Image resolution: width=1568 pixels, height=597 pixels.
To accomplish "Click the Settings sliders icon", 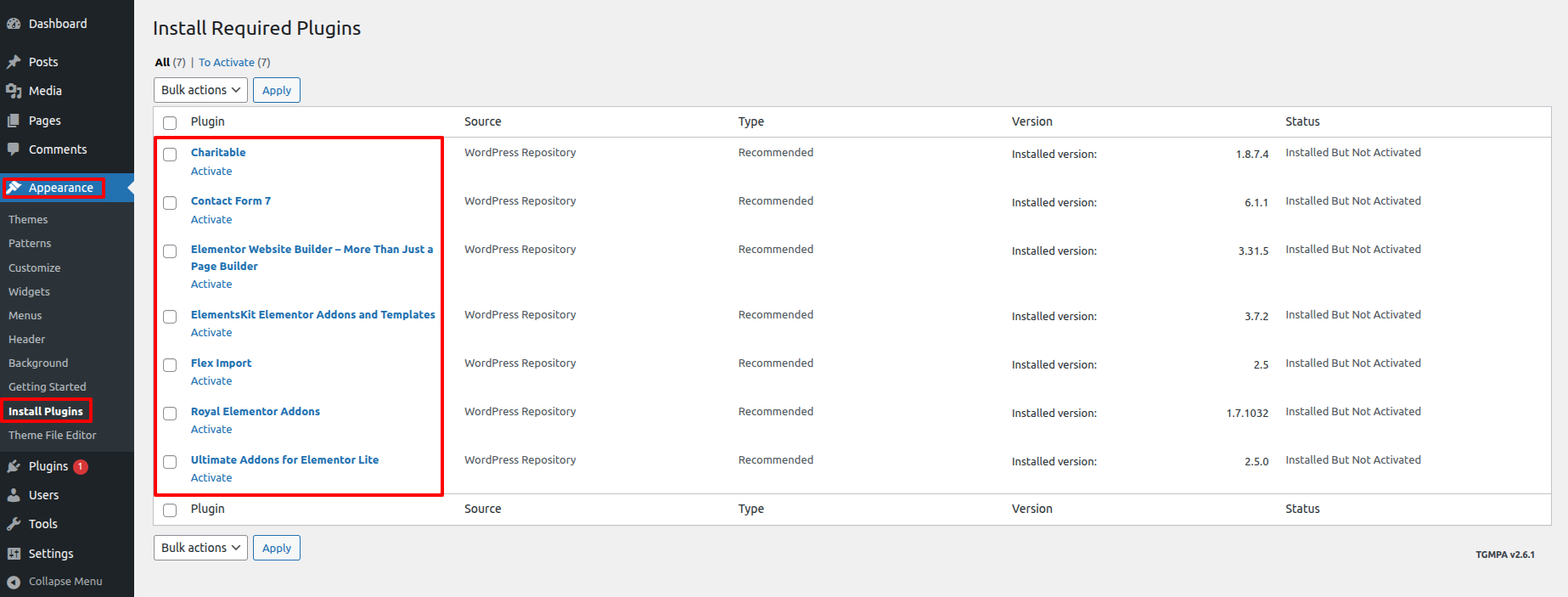I will [x=14, y=554].
